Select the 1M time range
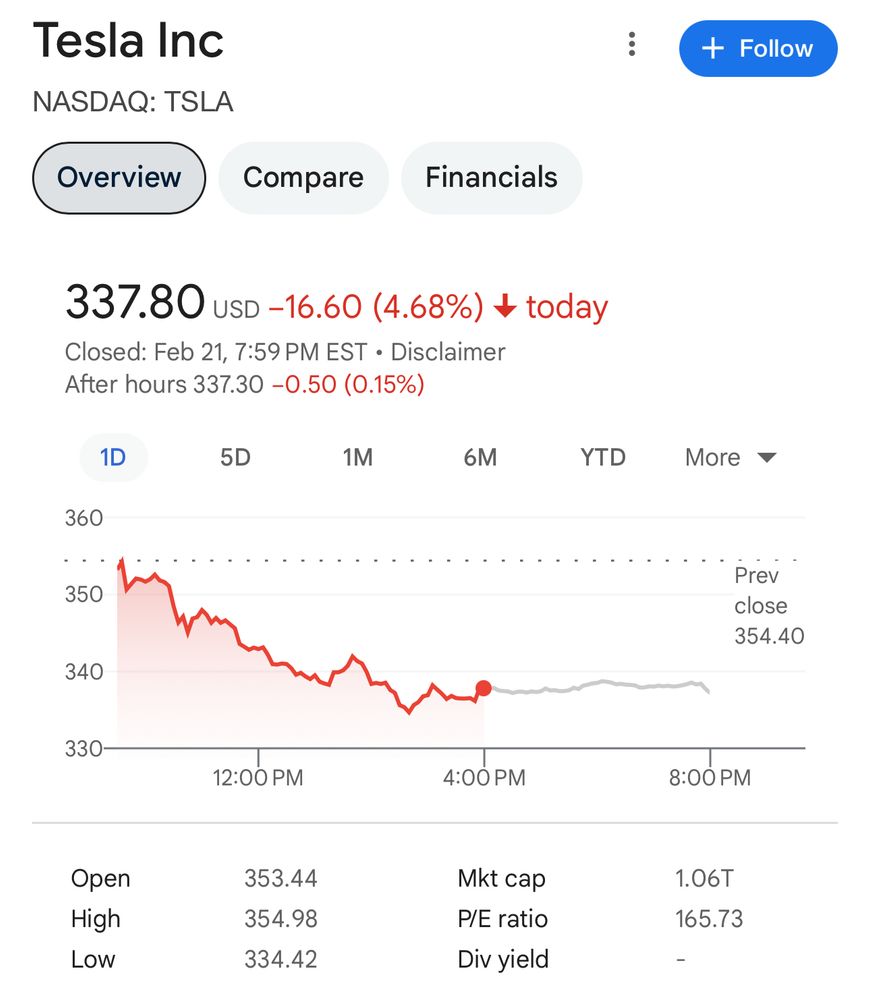 click(357, 458)
